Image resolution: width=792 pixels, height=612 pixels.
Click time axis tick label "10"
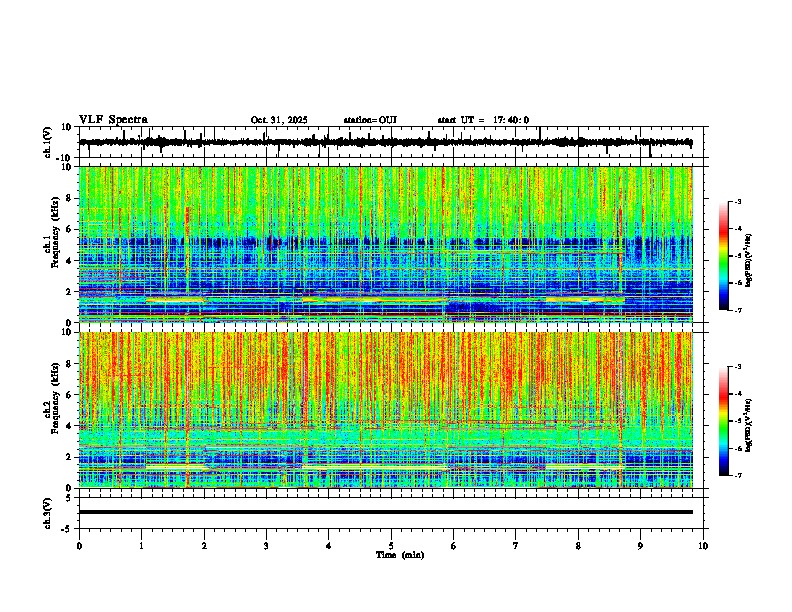703,546
